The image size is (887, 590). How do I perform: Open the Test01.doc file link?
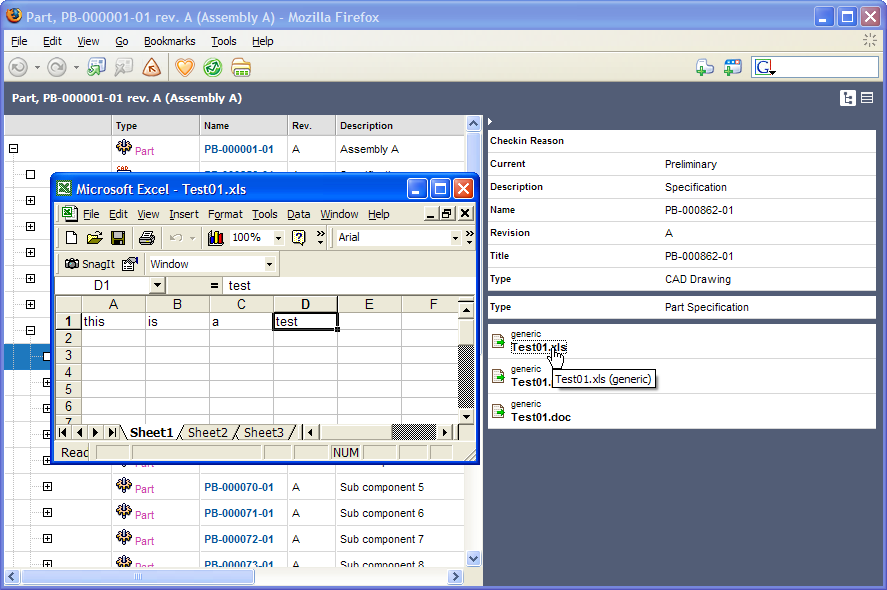click(x=541, y=416)
